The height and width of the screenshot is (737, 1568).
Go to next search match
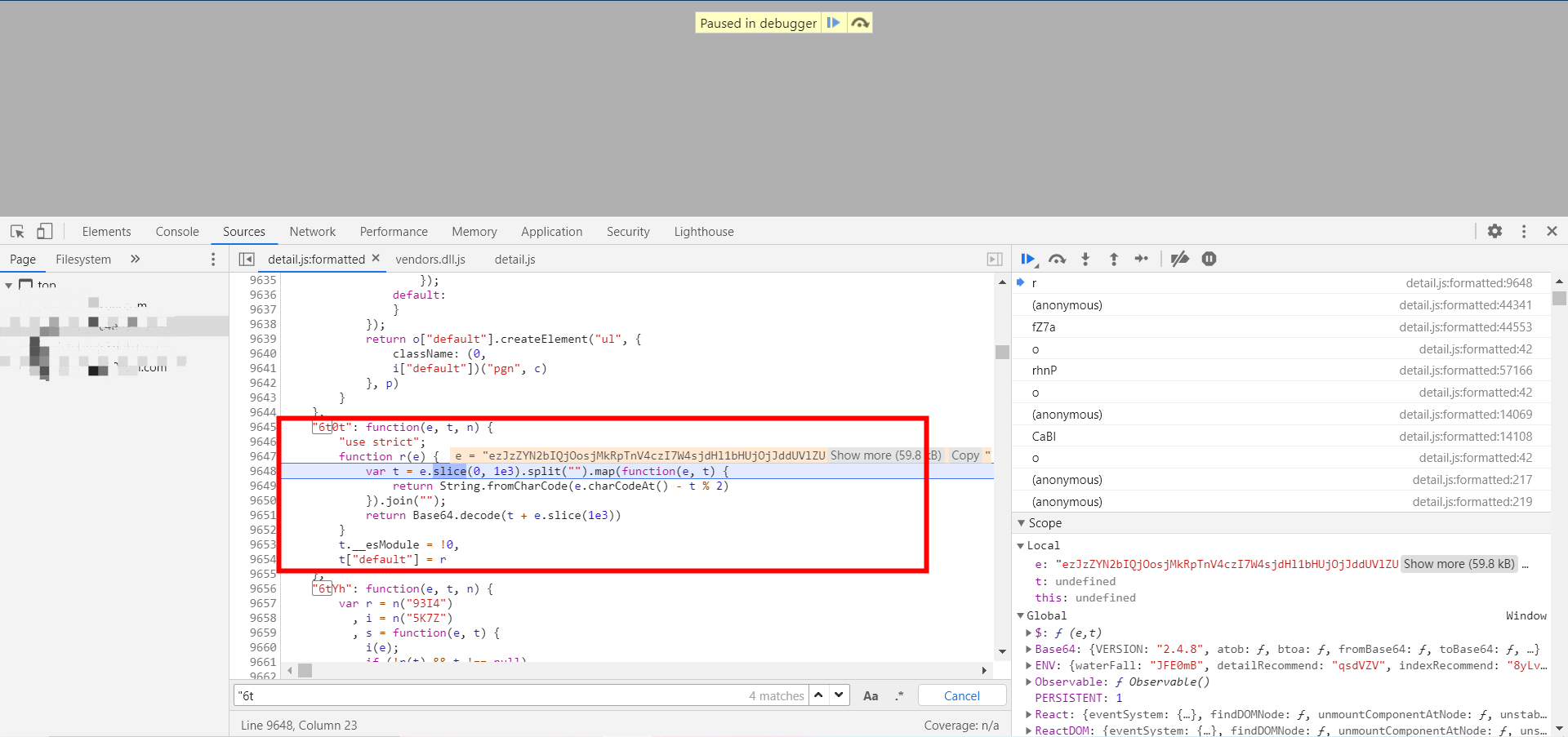(839, 695)
